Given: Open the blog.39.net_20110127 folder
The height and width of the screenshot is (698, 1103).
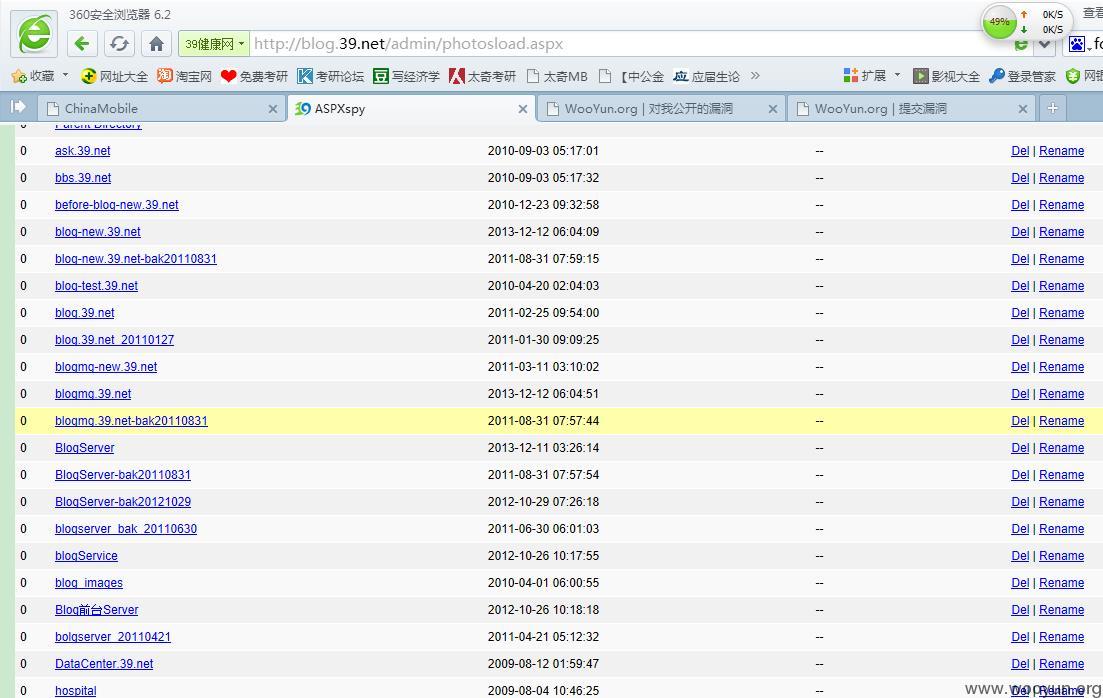Looking at the screenshot, I should click(115, 340).
